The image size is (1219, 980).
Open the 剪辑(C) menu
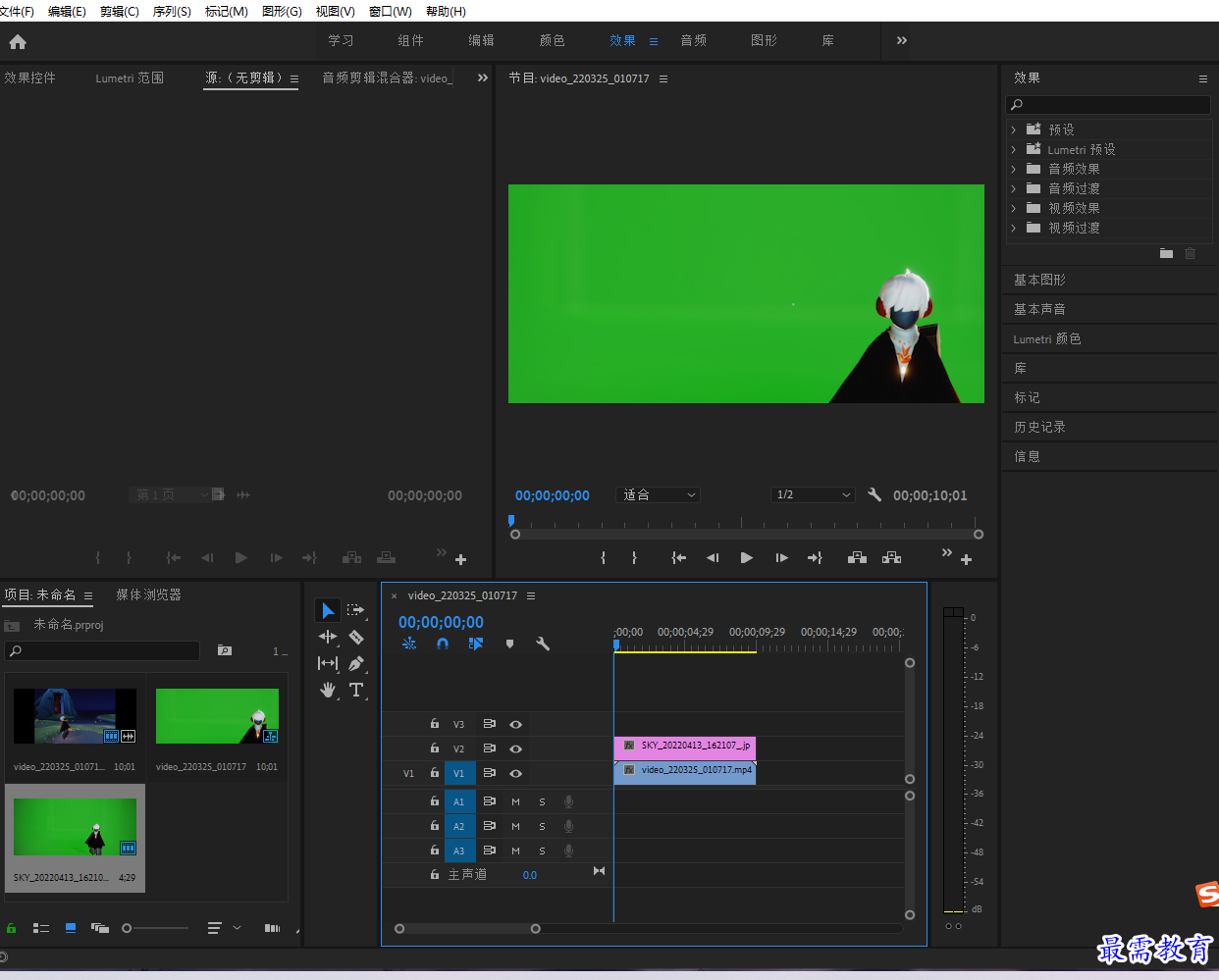(119, 11)
